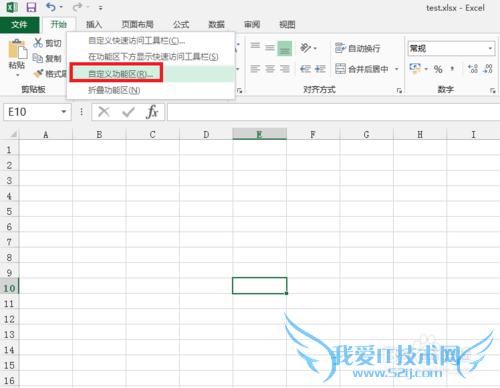Select the column E header
The width and height of the screenshot is (500, 388).
259,134
